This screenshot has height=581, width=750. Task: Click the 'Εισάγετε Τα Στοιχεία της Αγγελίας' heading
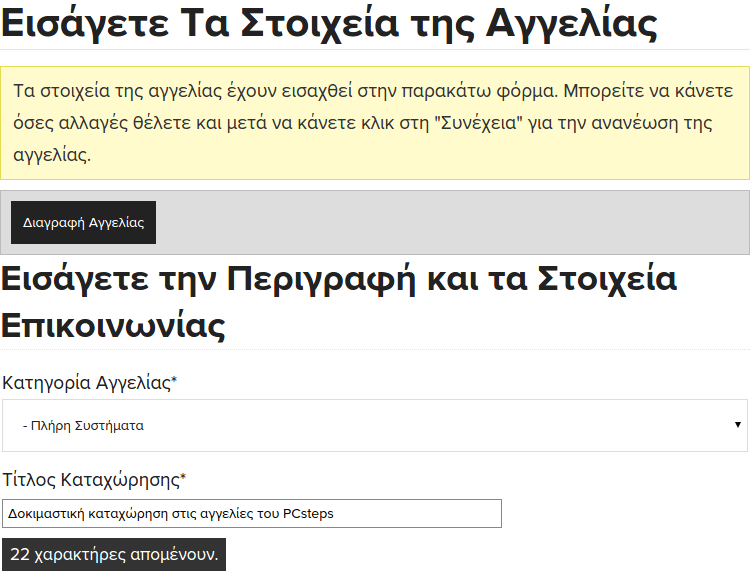pos(329,23)
